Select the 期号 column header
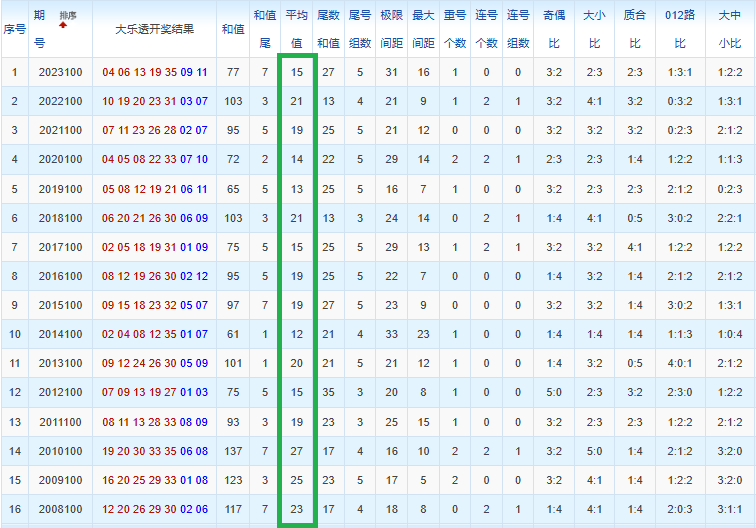The height and width of the screenshot is (528, 756). (x=40, y=29)
